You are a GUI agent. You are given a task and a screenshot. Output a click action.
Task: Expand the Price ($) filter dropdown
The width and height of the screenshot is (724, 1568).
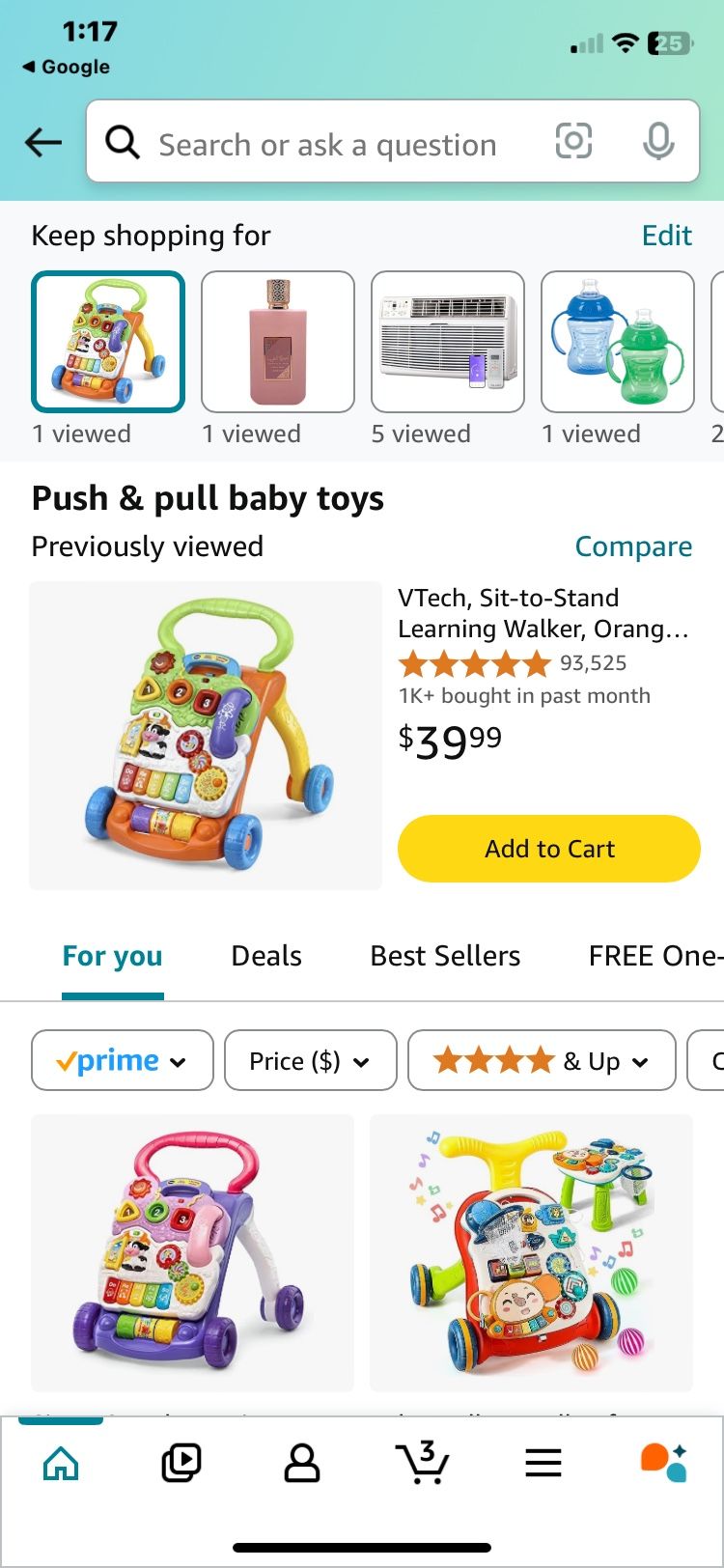click(310, 1060)
